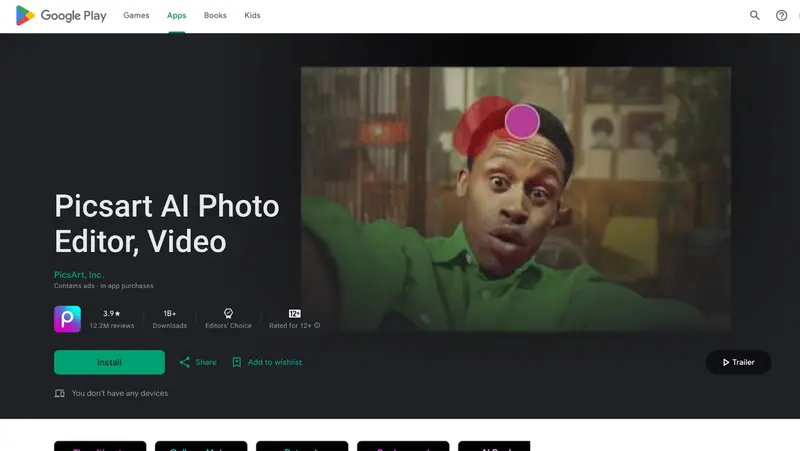Viewport: 800px width, 451px height.
Task: Open content rating info icon
Action: [x=317, y=325]
